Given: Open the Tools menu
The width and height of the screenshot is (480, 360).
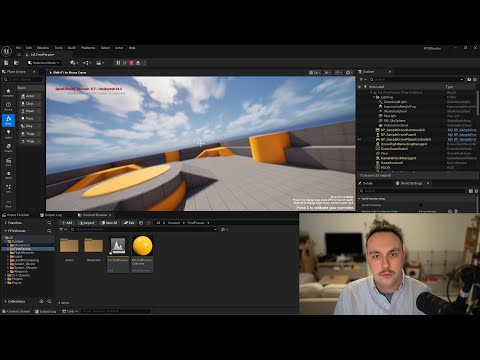Looking at the screenshot, I should pos(59,48).
